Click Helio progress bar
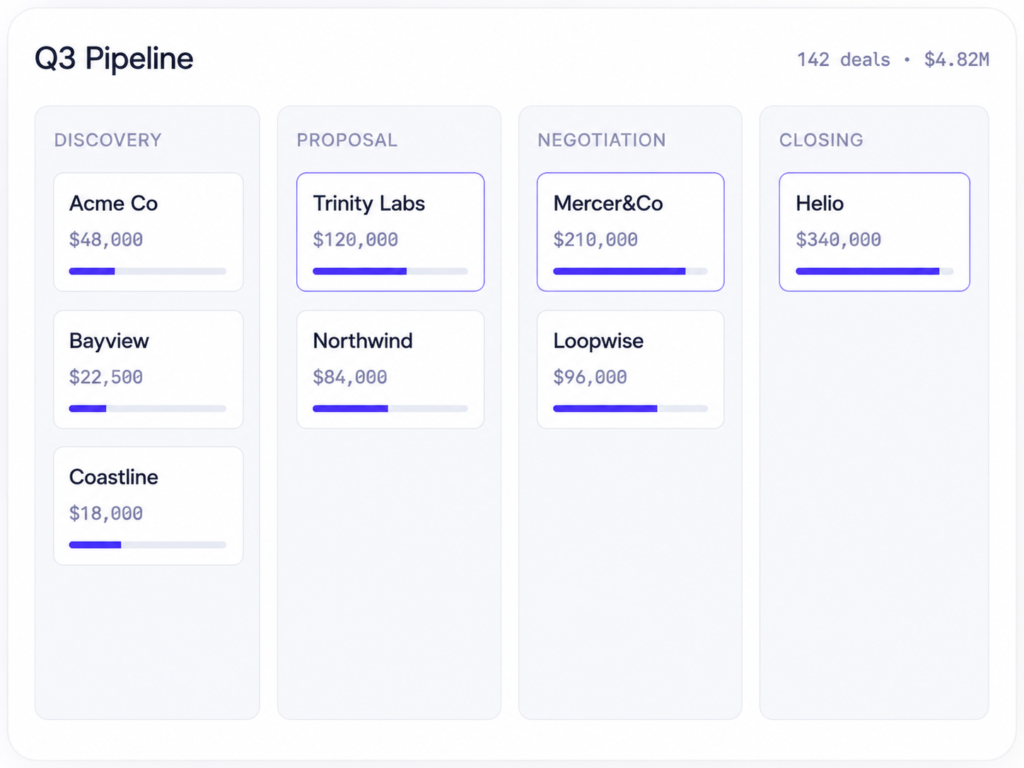Screen dimensions: 1024x768 874,271
